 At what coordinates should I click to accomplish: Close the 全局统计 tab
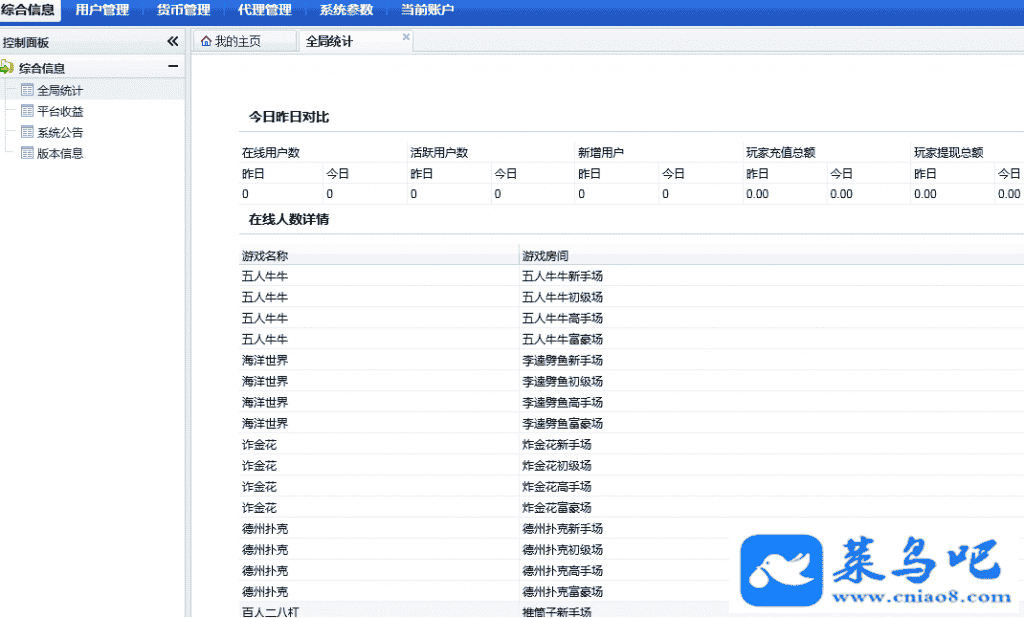point(406,37)
